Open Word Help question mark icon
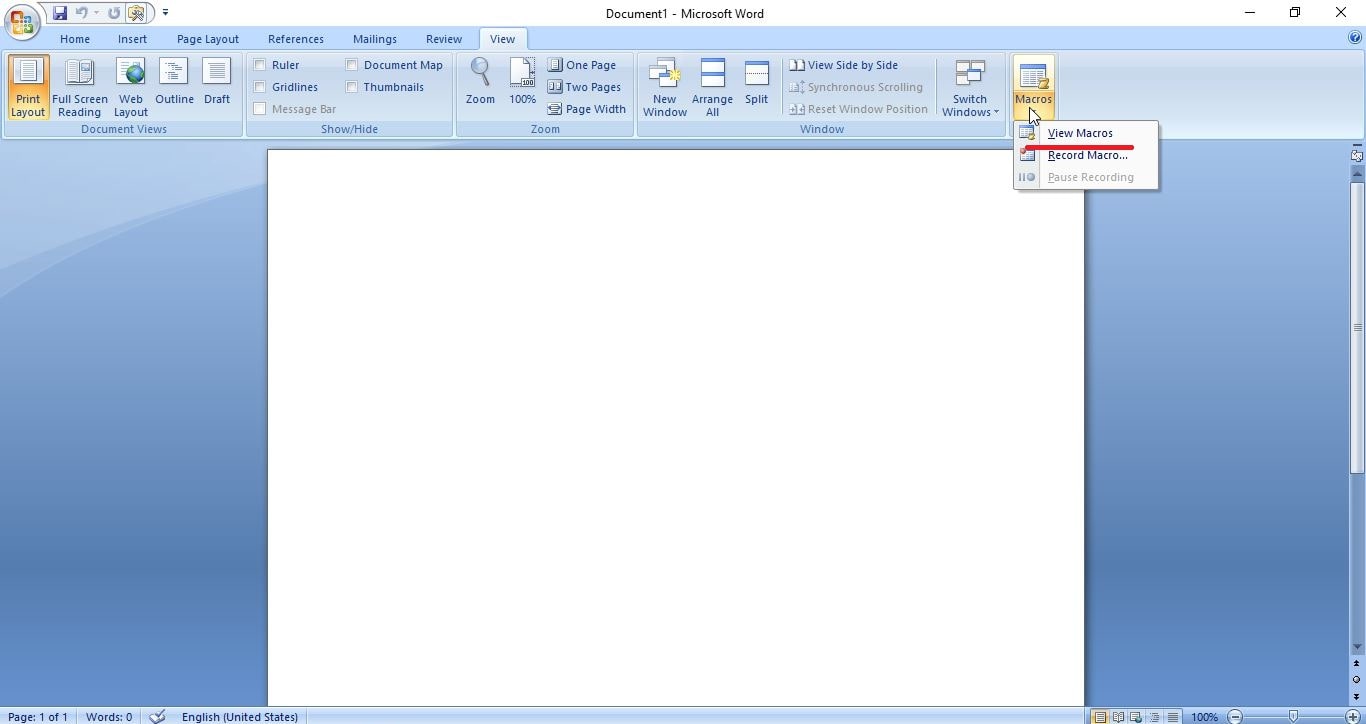Viewport: 1366px width, 724px height. [1355, 38]
